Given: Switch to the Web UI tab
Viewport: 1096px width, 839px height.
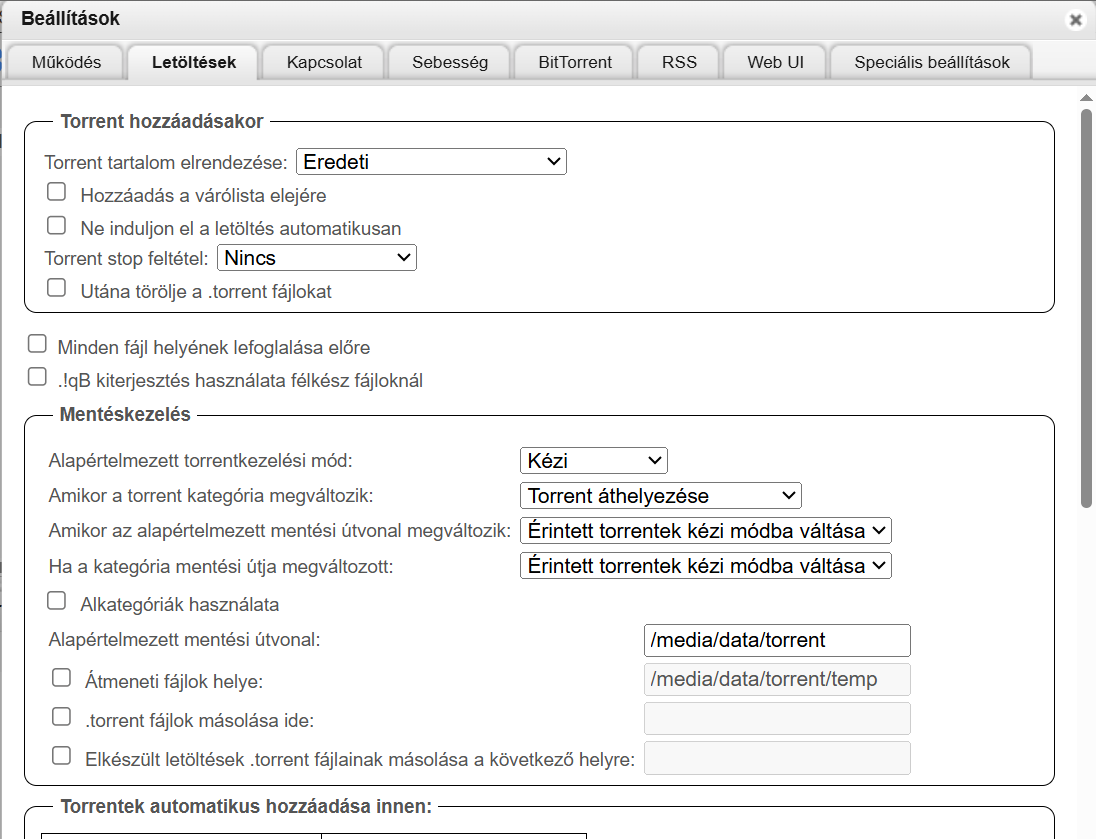Looking at the screenshot, I should pyautogui.click(x=775, y=62).
